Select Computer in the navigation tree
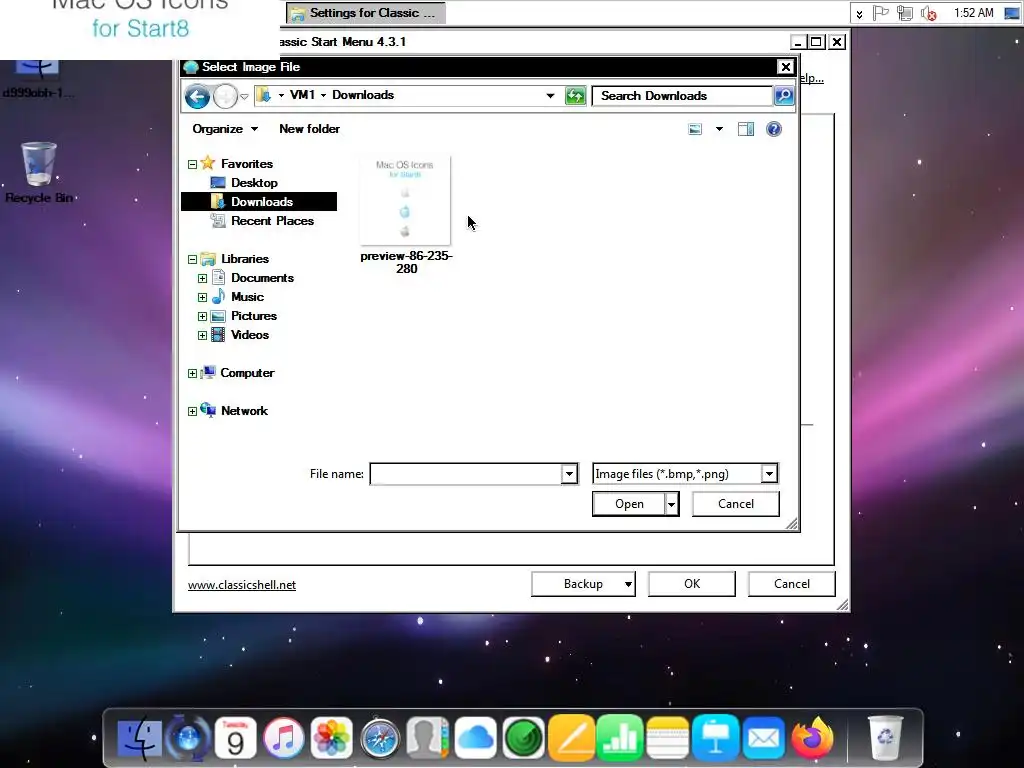 tap(247, 372)
